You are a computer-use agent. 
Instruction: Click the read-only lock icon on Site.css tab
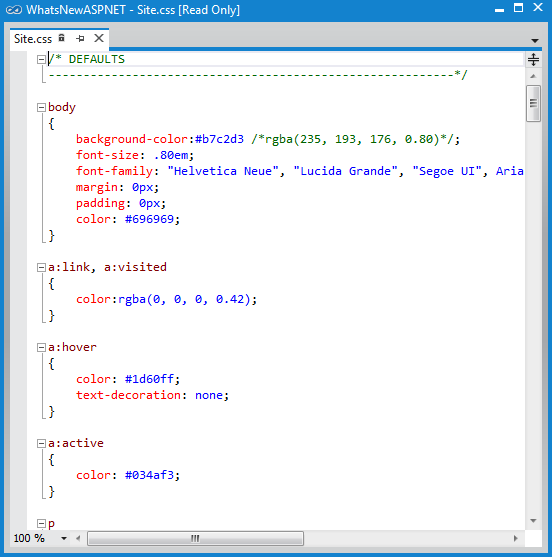pyautogui.click(x=62, y=38)
